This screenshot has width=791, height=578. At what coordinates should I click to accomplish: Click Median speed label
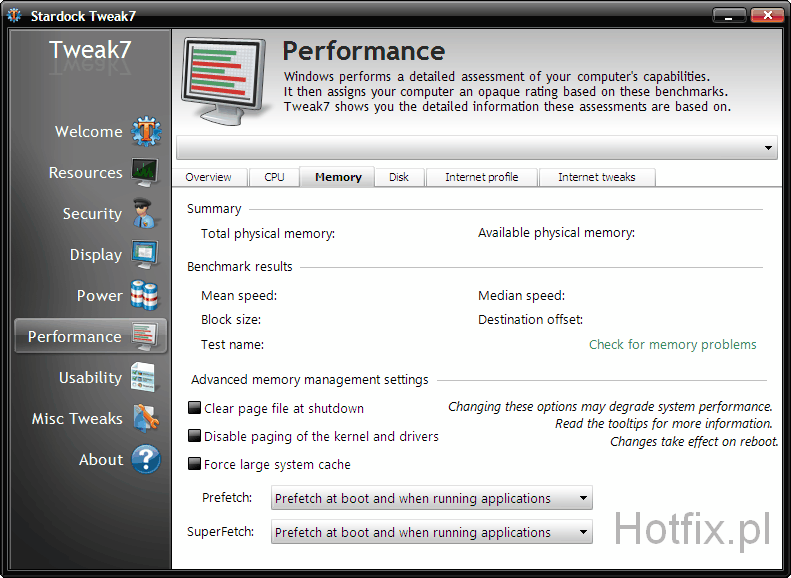[x=522, y=296]
